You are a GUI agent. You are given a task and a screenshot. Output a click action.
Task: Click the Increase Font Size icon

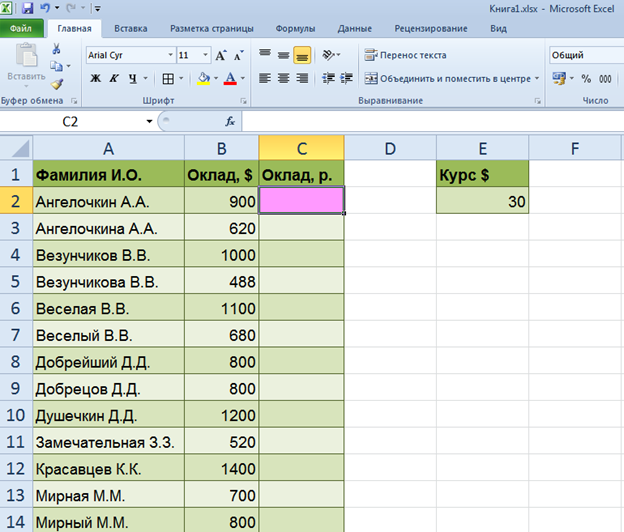pyautogui.click(x=221, y=55)
